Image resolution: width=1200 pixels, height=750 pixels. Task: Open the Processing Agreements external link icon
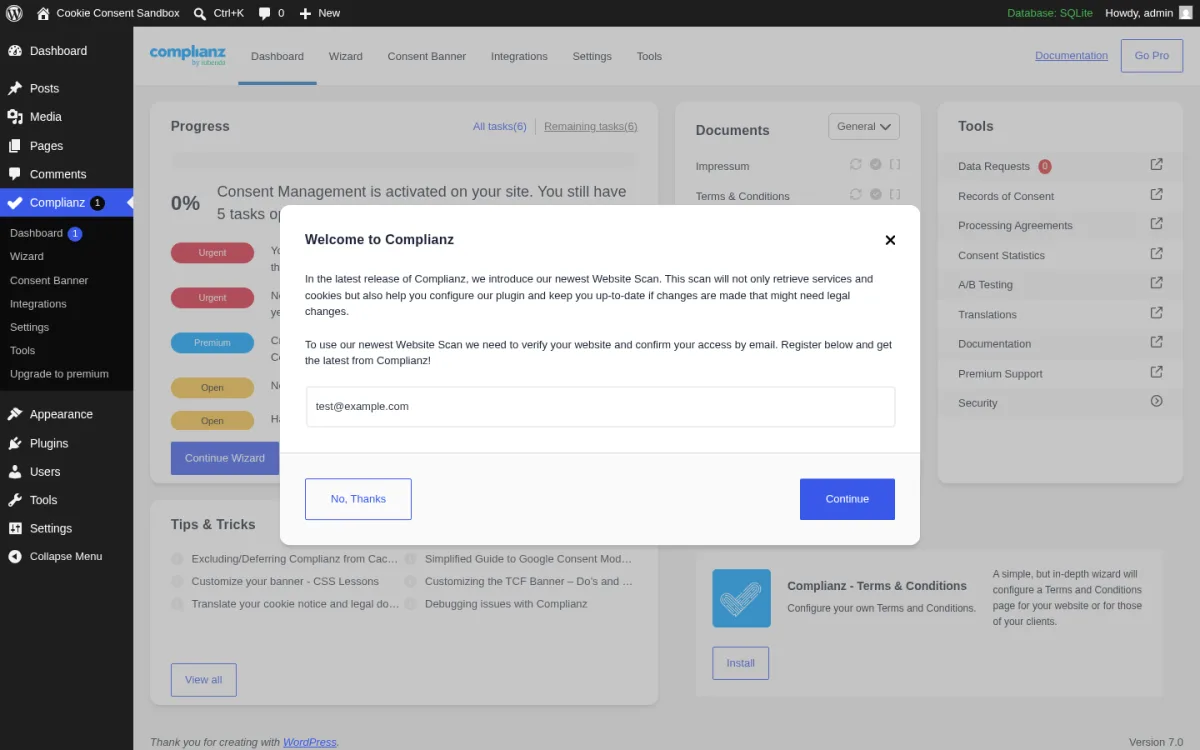[x=1156, y=223]
